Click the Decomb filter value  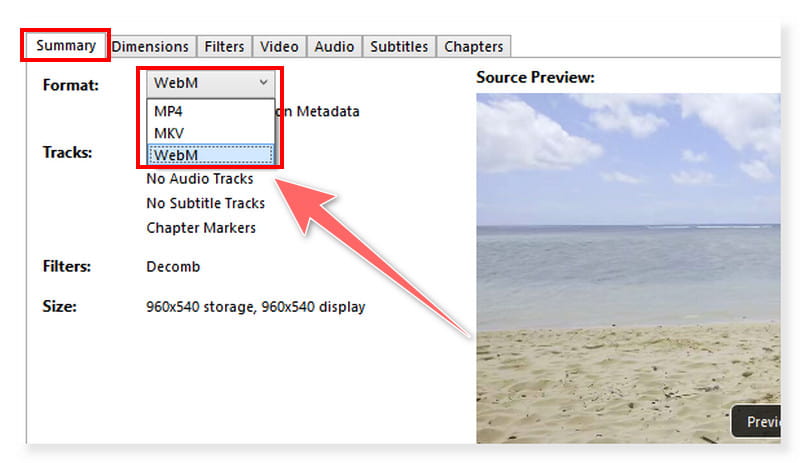(x=173, y=267)
